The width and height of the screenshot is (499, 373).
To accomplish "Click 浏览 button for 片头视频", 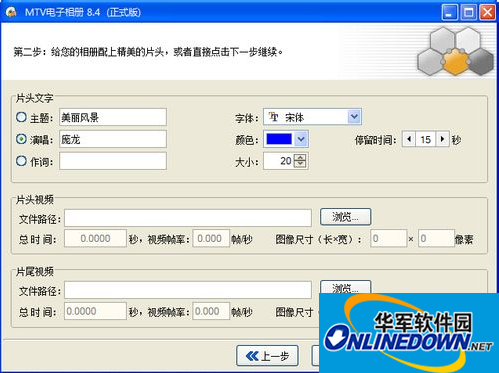I will [345, 217].
